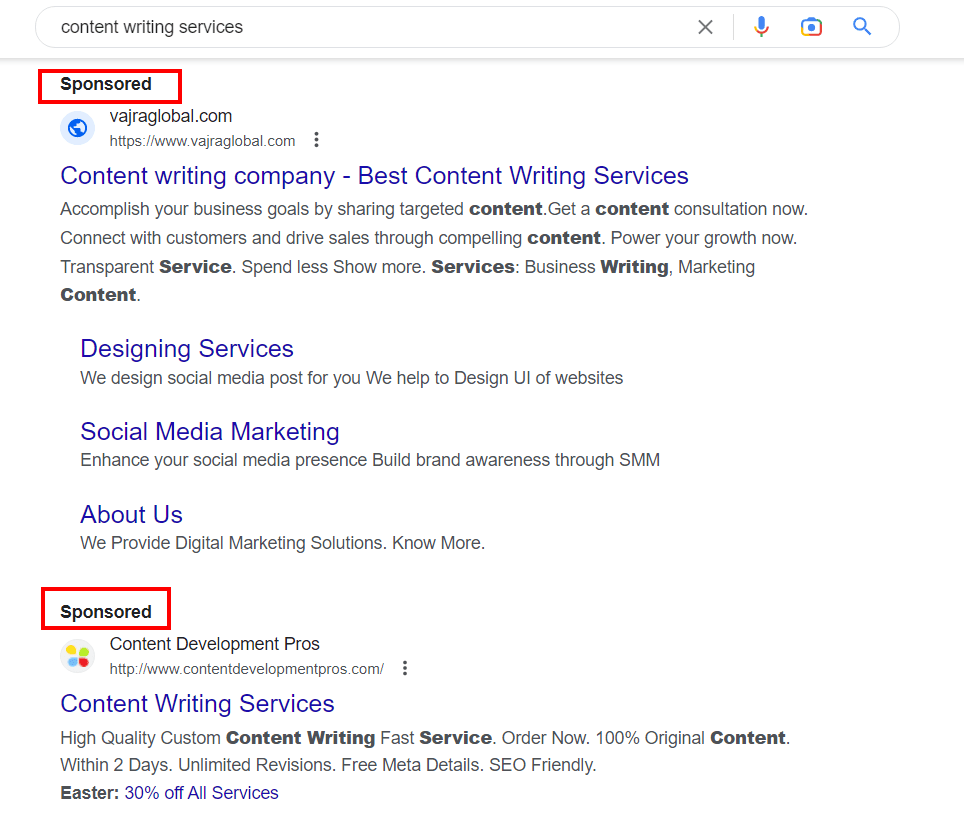Open the Social Media Marketing sitelink
The image size is (964, 818).
tap(210, 431)
